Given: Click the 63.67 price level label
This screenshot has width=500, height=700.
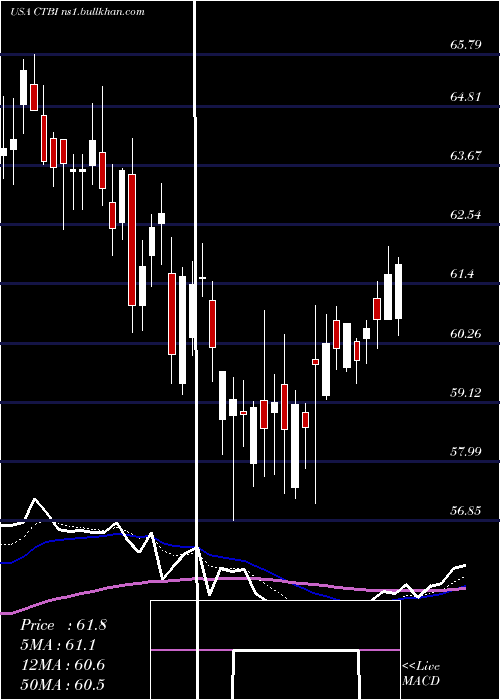Looking at the screenshot, I should click(466, 156).
